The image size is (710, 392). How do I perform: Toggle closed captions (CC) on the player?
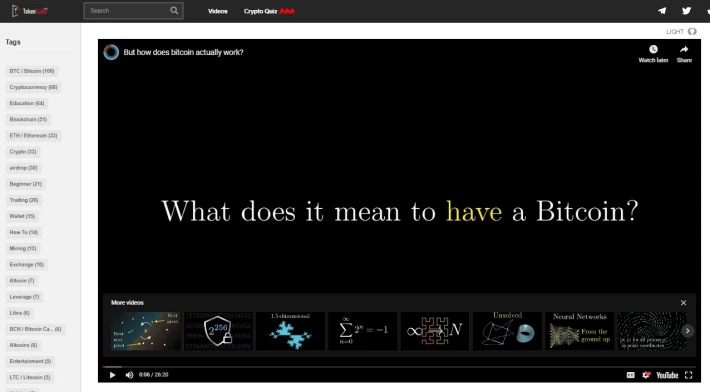(x=630, y=375)
